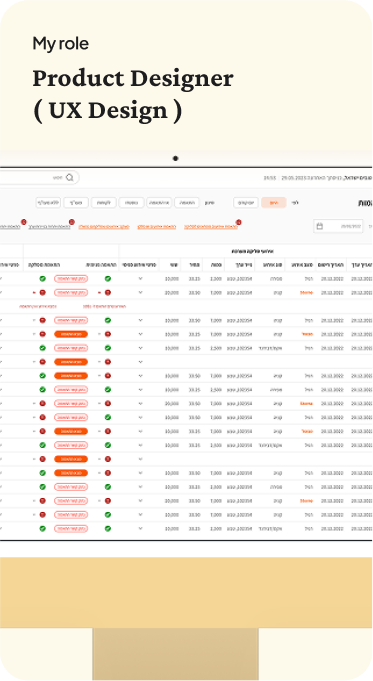Click into the search input field

pyautogui.click(x=39, y=177)
